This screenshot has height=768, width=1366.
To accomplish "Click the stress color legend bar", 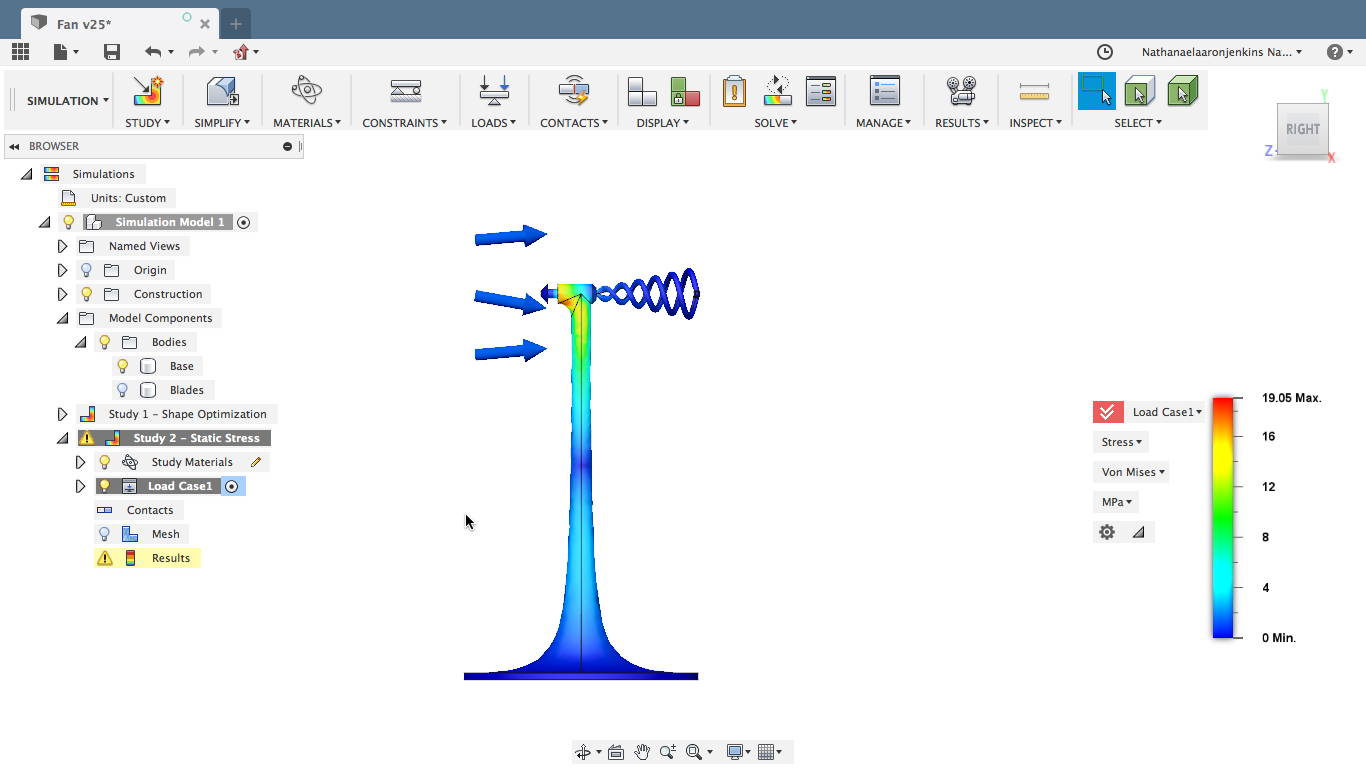I will pyautogui.click(x=1222, y=517).
